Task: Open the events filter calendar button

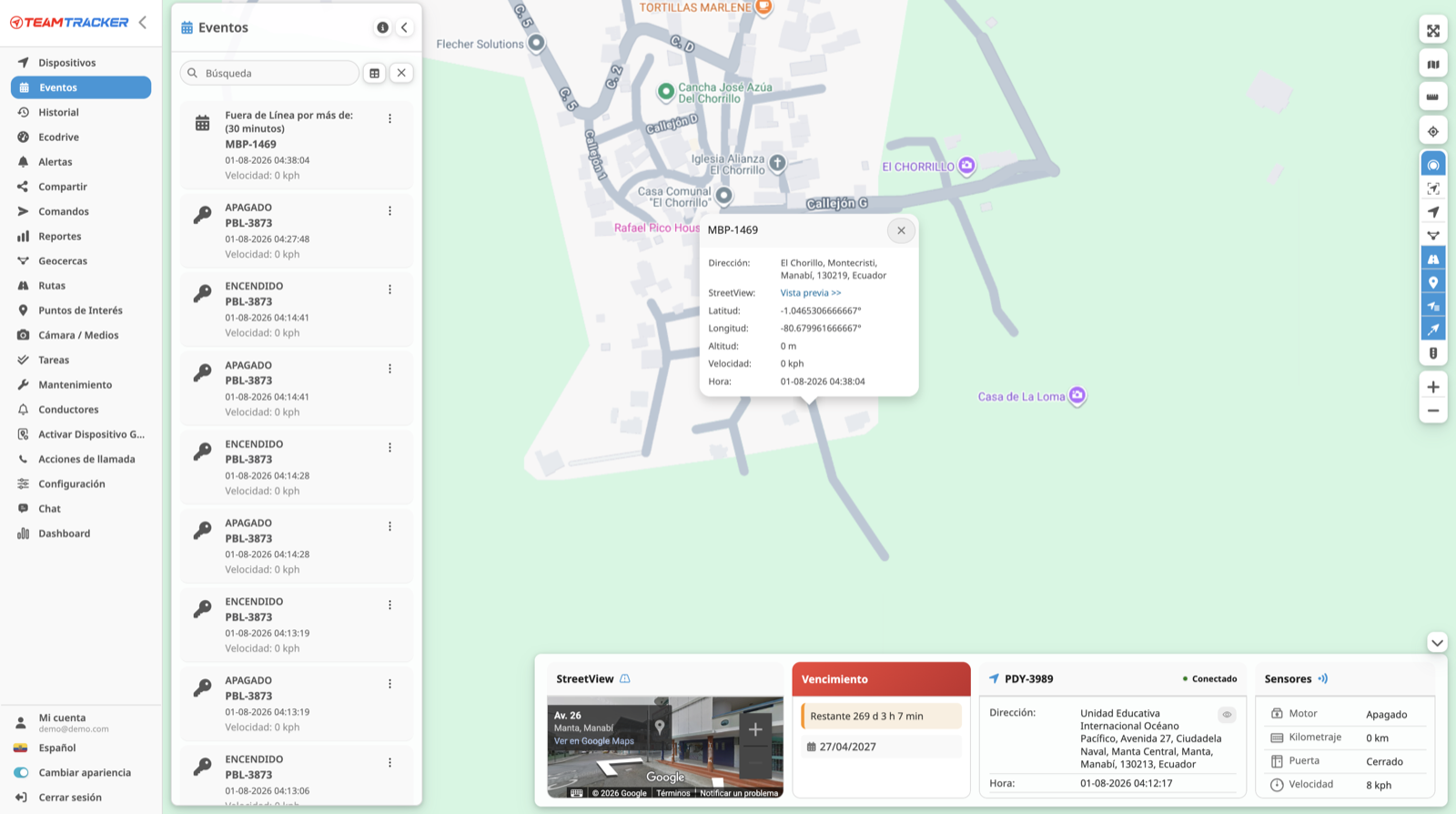Action: [x=374, y=73]
